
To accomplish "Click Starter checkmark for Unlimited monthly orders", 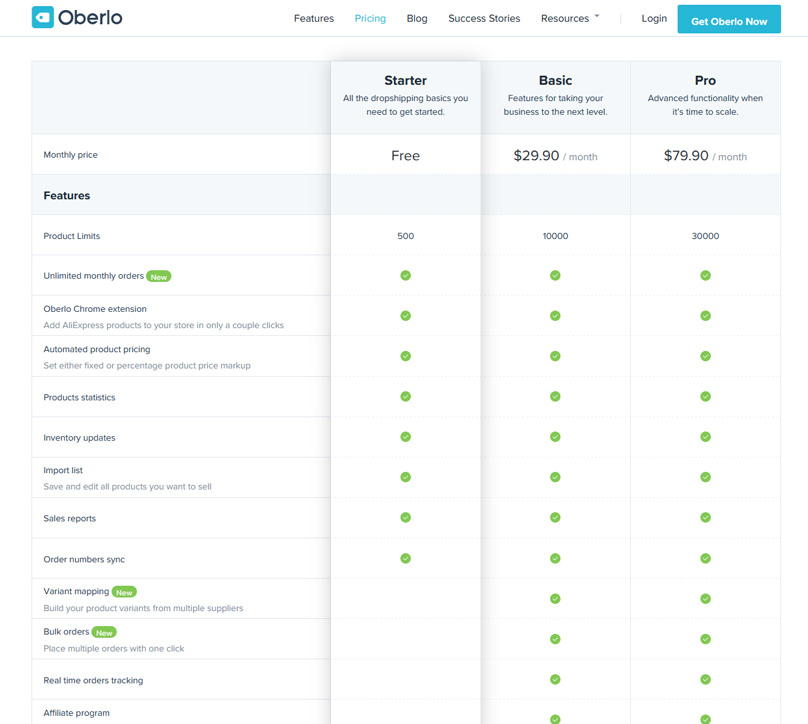I will pos(406,275).
